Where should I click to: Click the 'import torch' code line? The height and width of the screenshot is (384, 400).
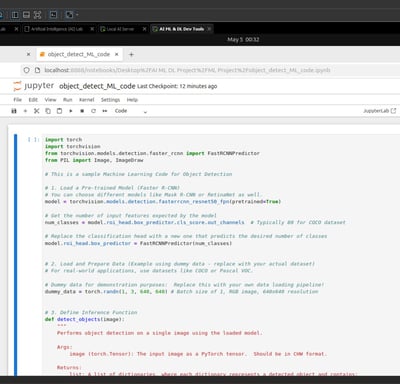[63, 139]
